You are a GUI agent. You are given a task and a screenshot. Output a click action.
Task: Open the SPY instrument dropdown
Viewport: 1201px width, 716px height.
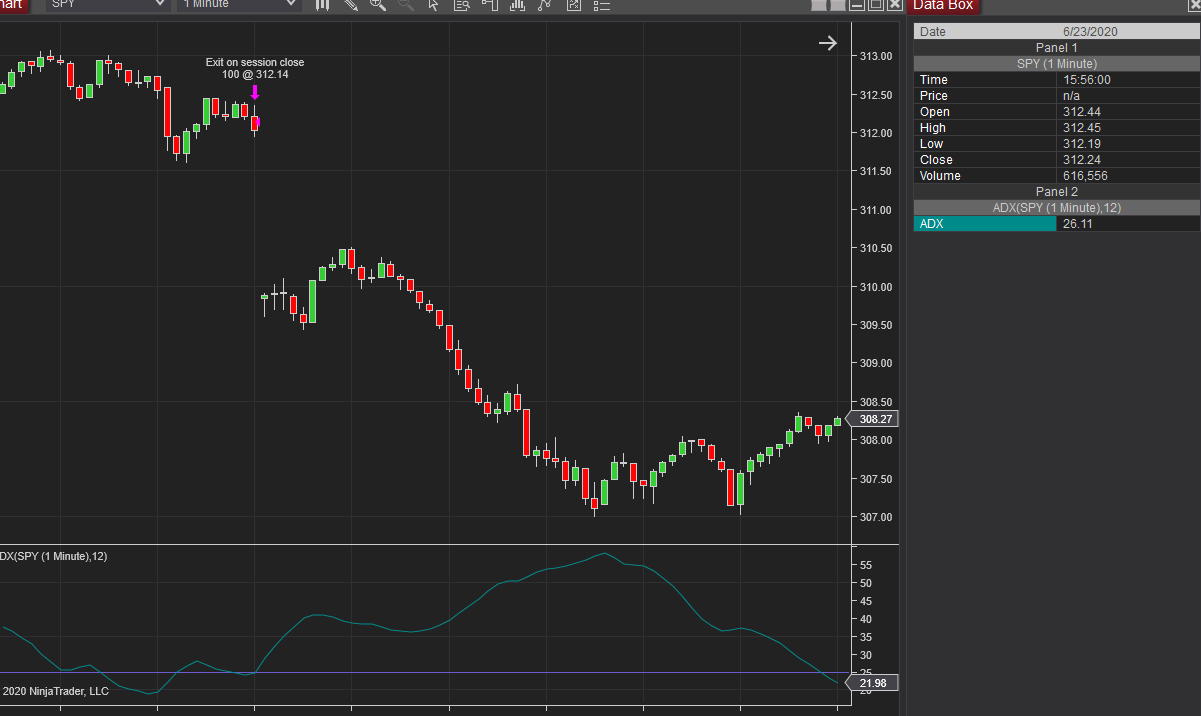tap(107, 5)
